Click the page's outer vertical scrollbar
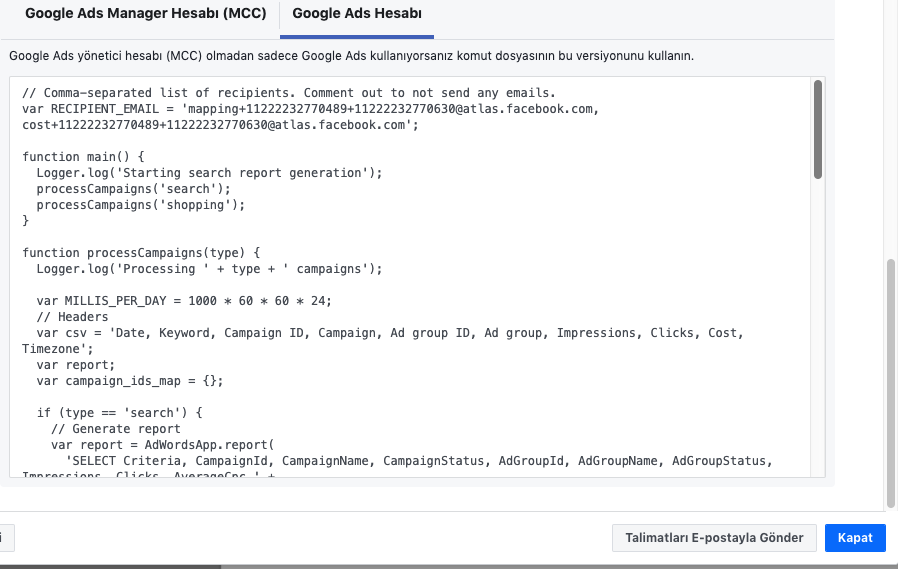898x569 pixels. [x=891, y=384]
